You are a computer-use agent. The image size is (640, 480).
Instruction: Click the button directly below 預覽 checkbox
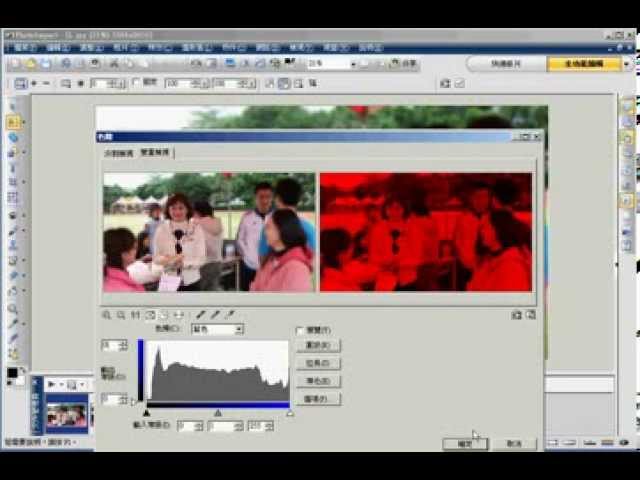(318, 346)
